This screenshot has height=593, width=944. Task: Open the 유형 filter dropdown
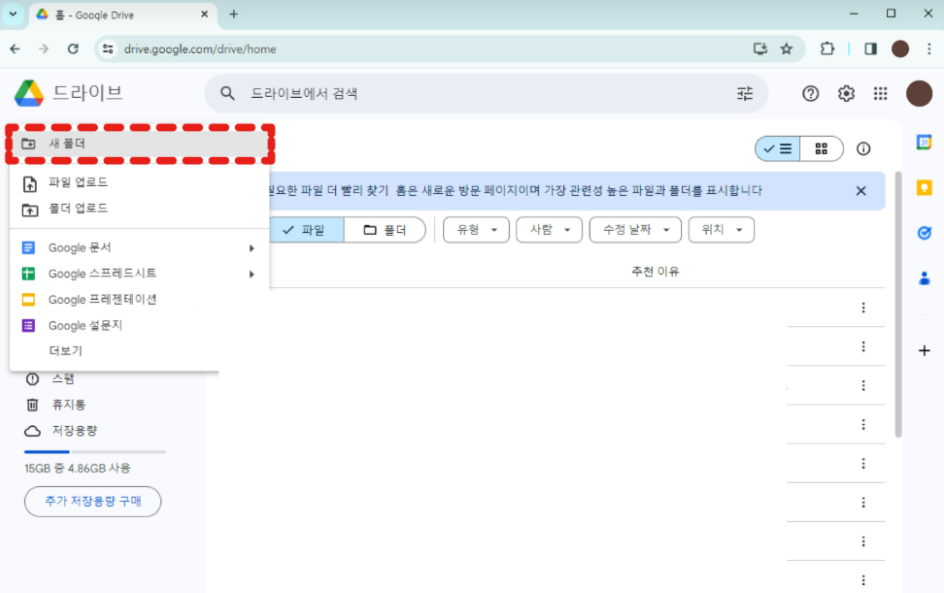click(x=476, y=230)
